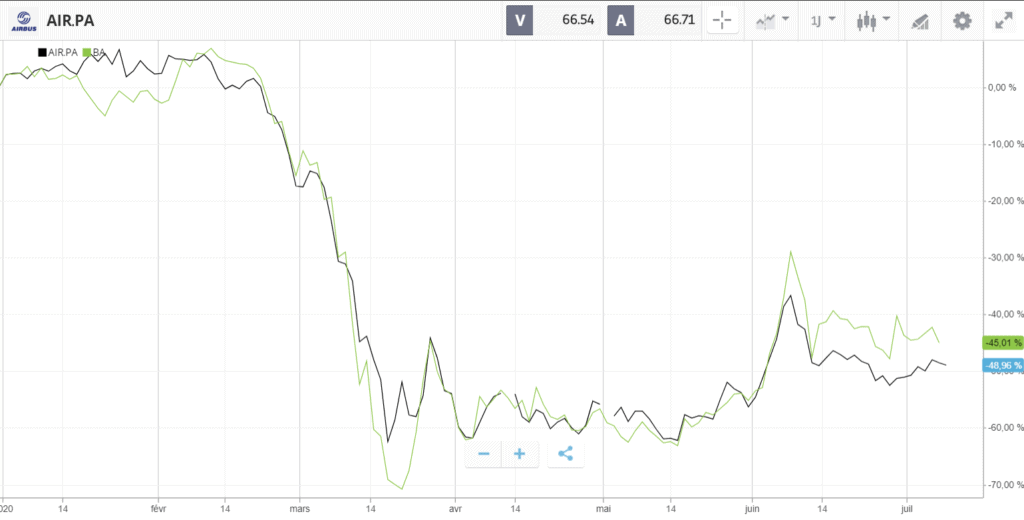The height and width of the screenshot is (520, 1024).
Task: Activate the crosshair cursor tool
Action: (x=722, y=20)
